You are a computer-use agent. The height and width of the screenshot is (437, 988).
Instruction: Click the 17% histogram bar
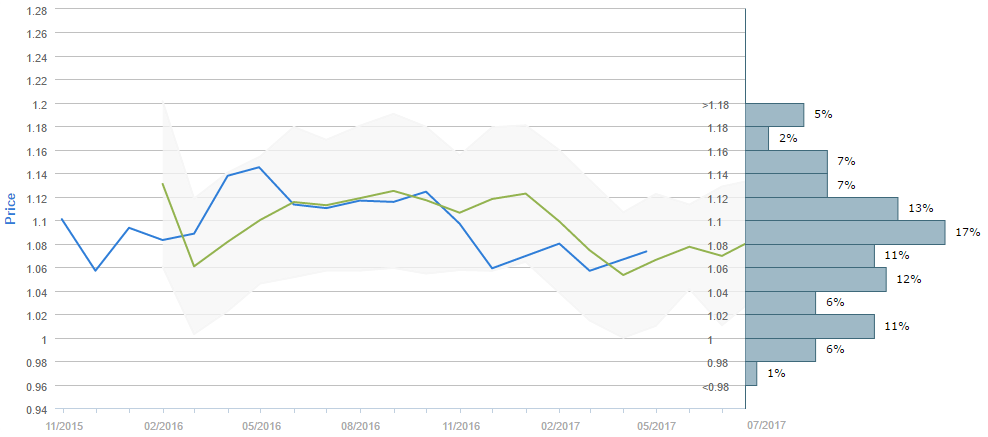pos(845,232)
